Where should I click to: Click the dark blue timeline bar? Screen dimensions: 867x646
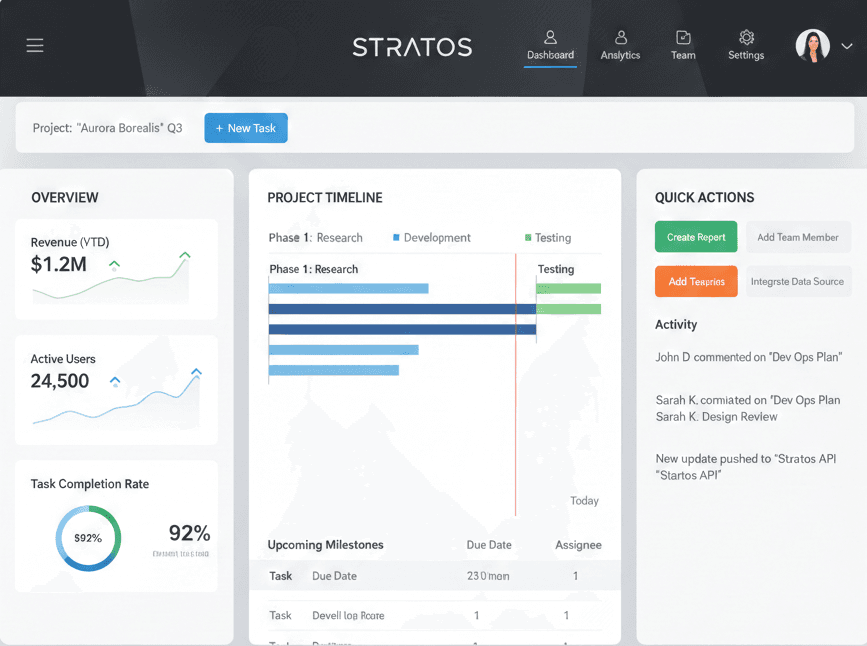click(x=402, y=309)
